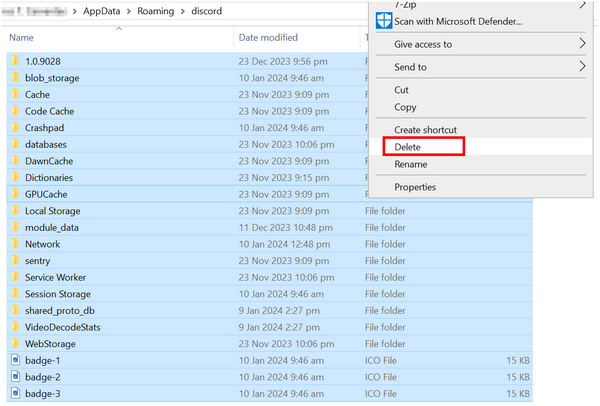Image resolution: width=600 pixels, height=406 pixels.
Task: Click the badge-3 ICO file icon
Action: point(15,393)
